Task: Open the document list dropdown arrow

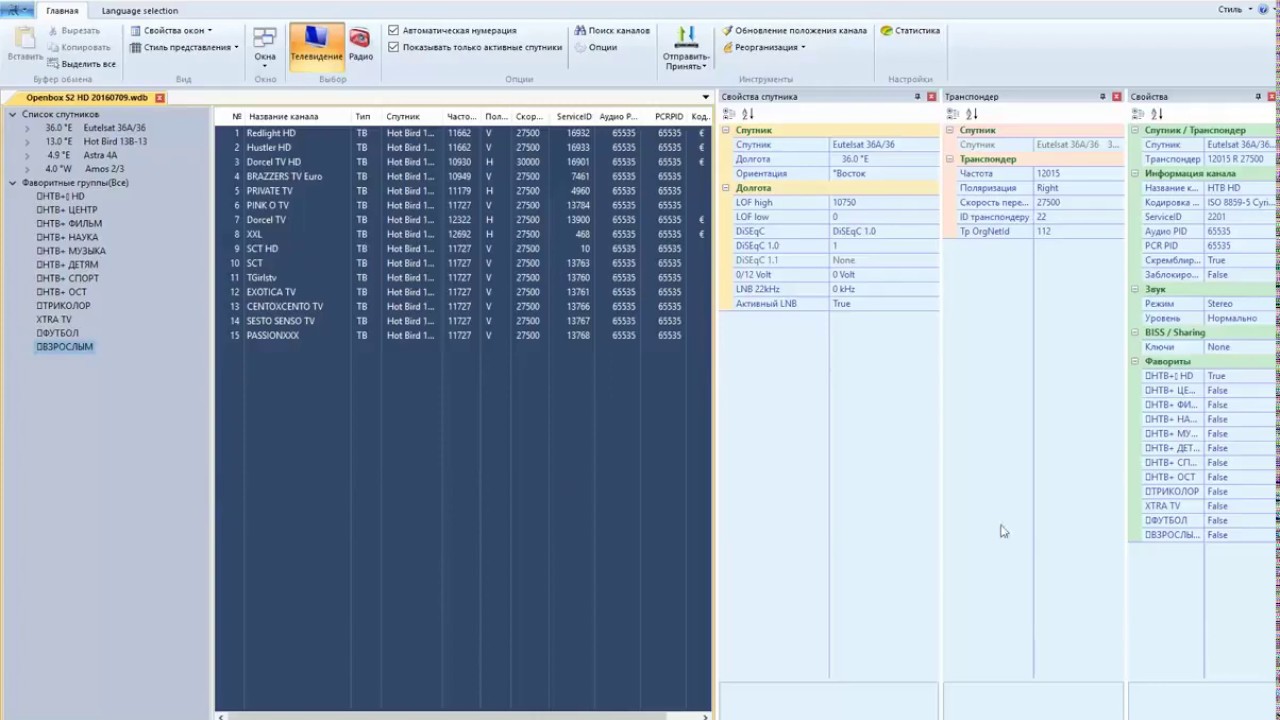Action: pos(705,98)
